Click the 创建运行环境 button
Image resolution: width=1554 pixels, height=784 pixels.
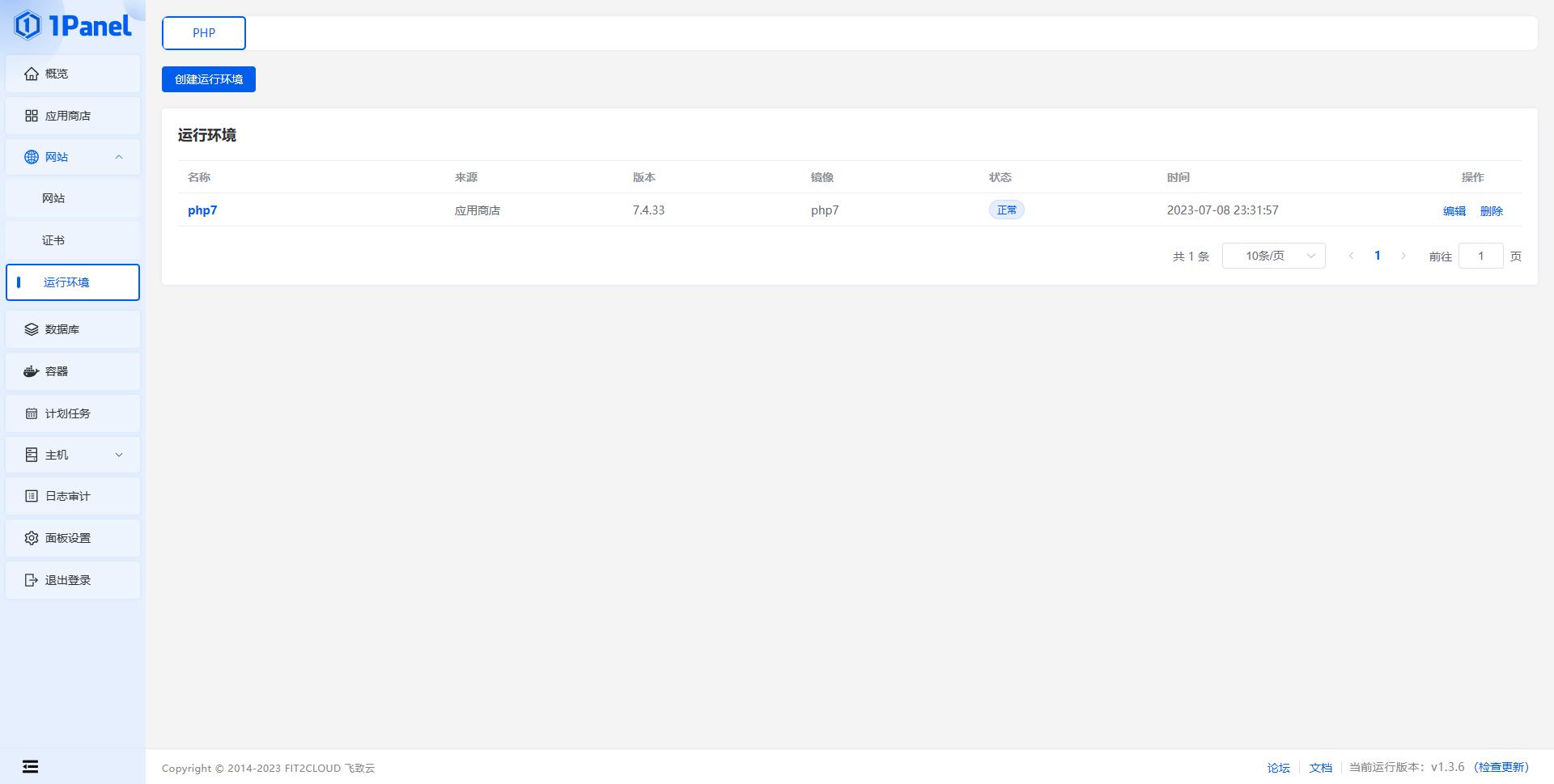coord(209,79)
